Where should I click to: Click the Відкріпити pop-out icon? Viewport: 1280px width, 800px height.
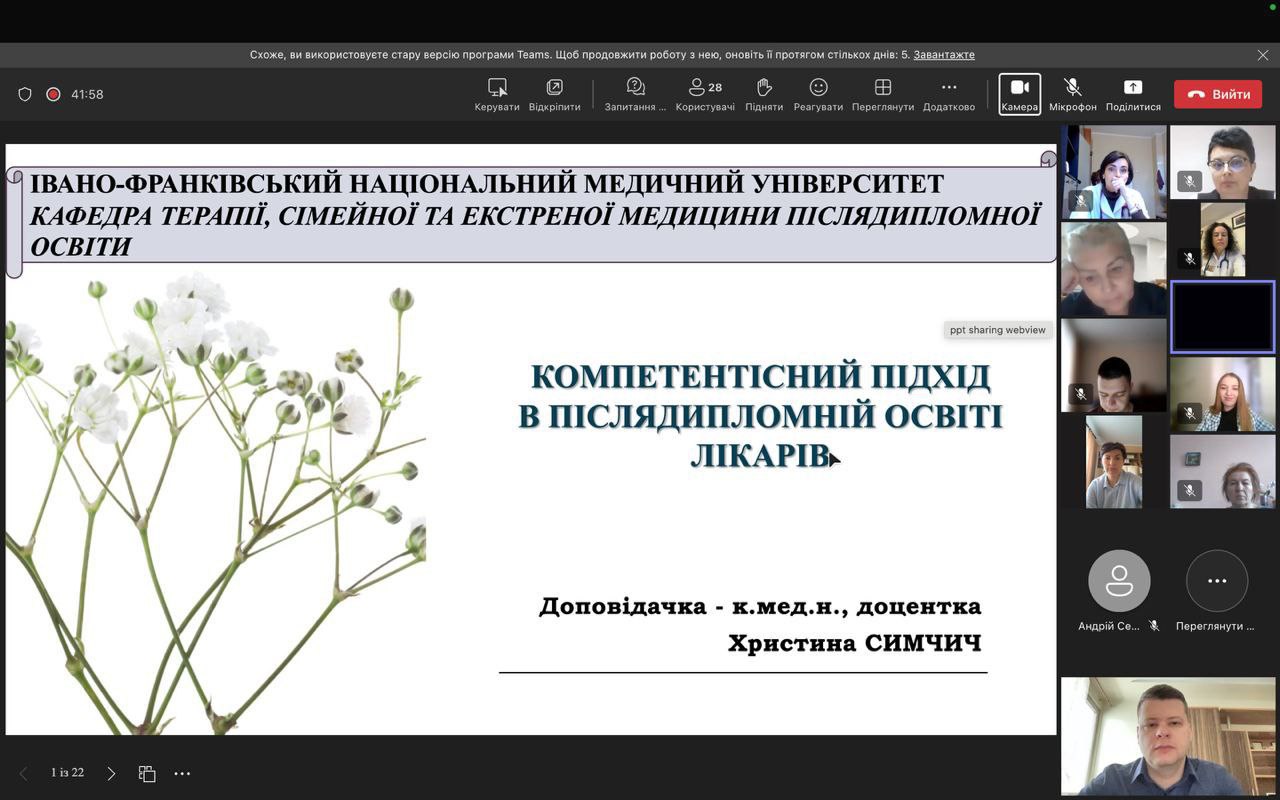pos(554,88)
